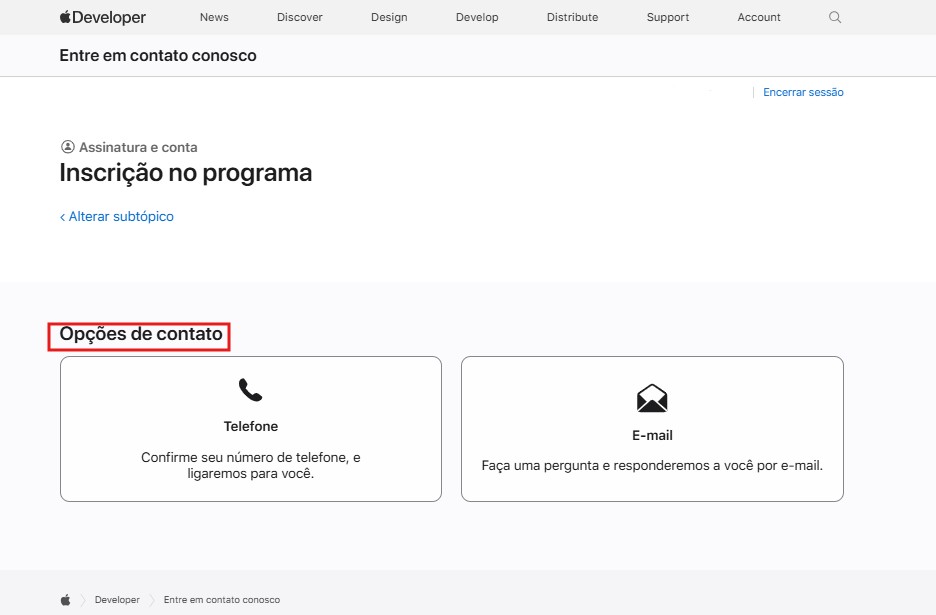
Task: Select the telephone icon on the Telefone card
Action: coord(250,388)
